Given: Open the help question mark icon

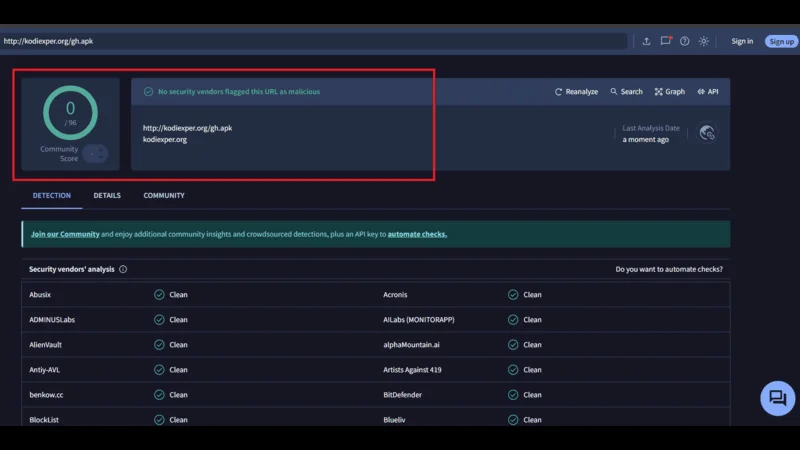Looking at the screenshot, I should [x=685, y=41].
